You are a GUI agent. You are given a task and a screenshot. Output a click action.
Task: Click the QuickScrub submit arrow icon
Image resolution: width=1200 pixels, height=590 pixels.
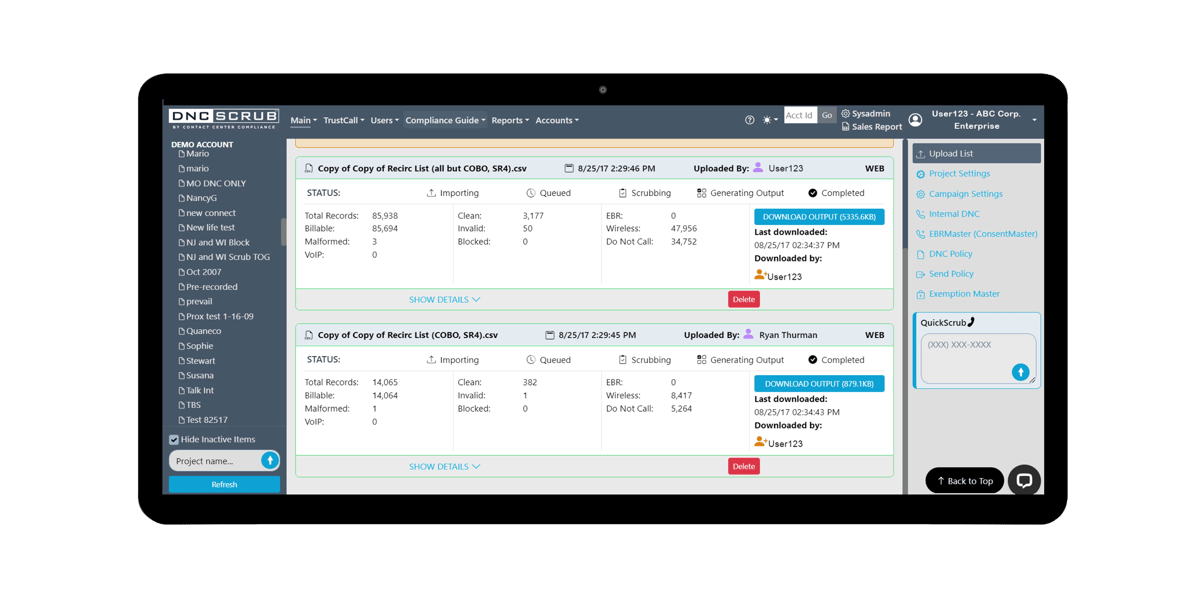click(x=1020, y=372)
